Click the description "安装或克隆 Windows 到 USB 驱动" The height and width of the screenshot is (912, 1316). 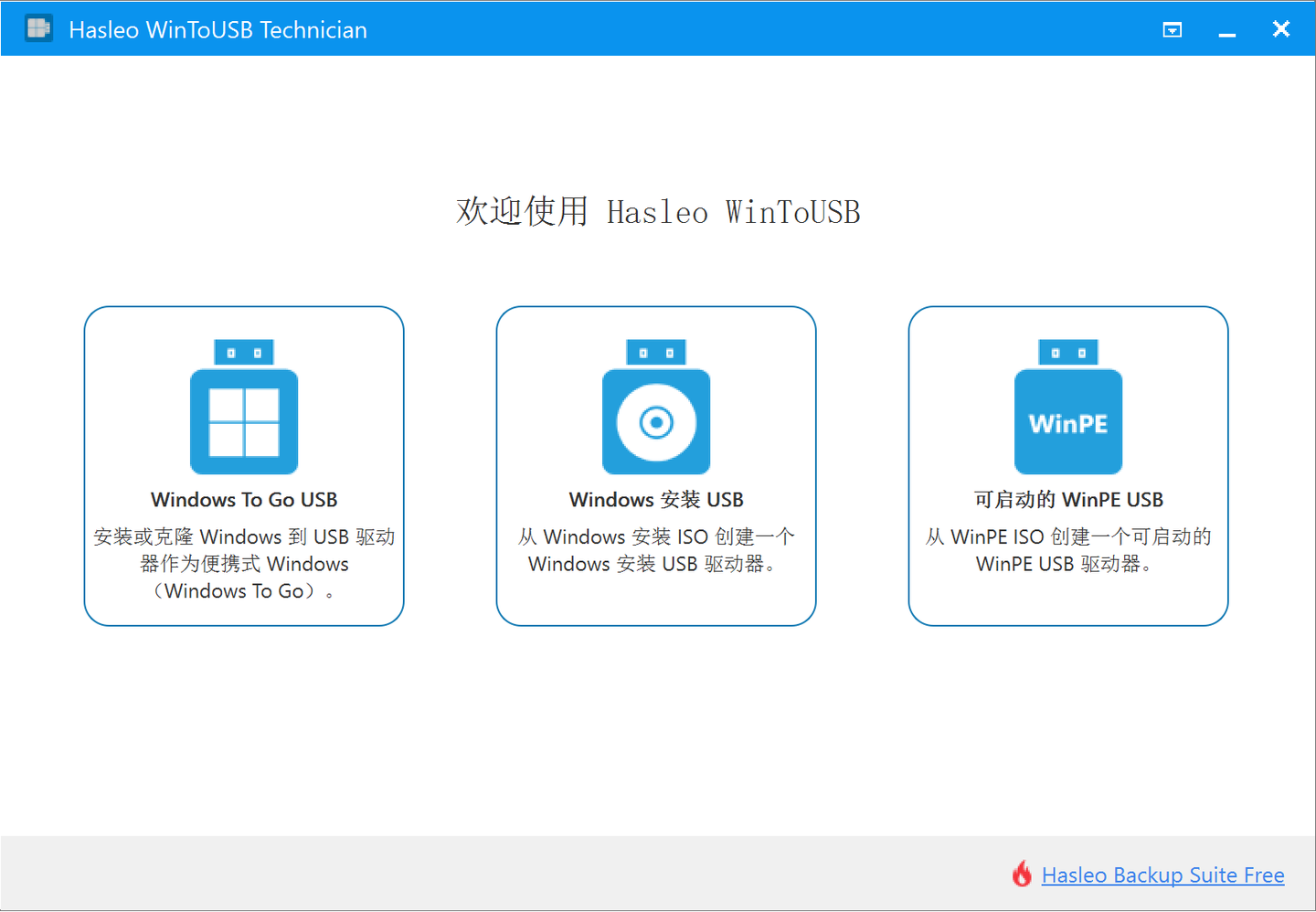pyautogui.click(x=244, y=536)
